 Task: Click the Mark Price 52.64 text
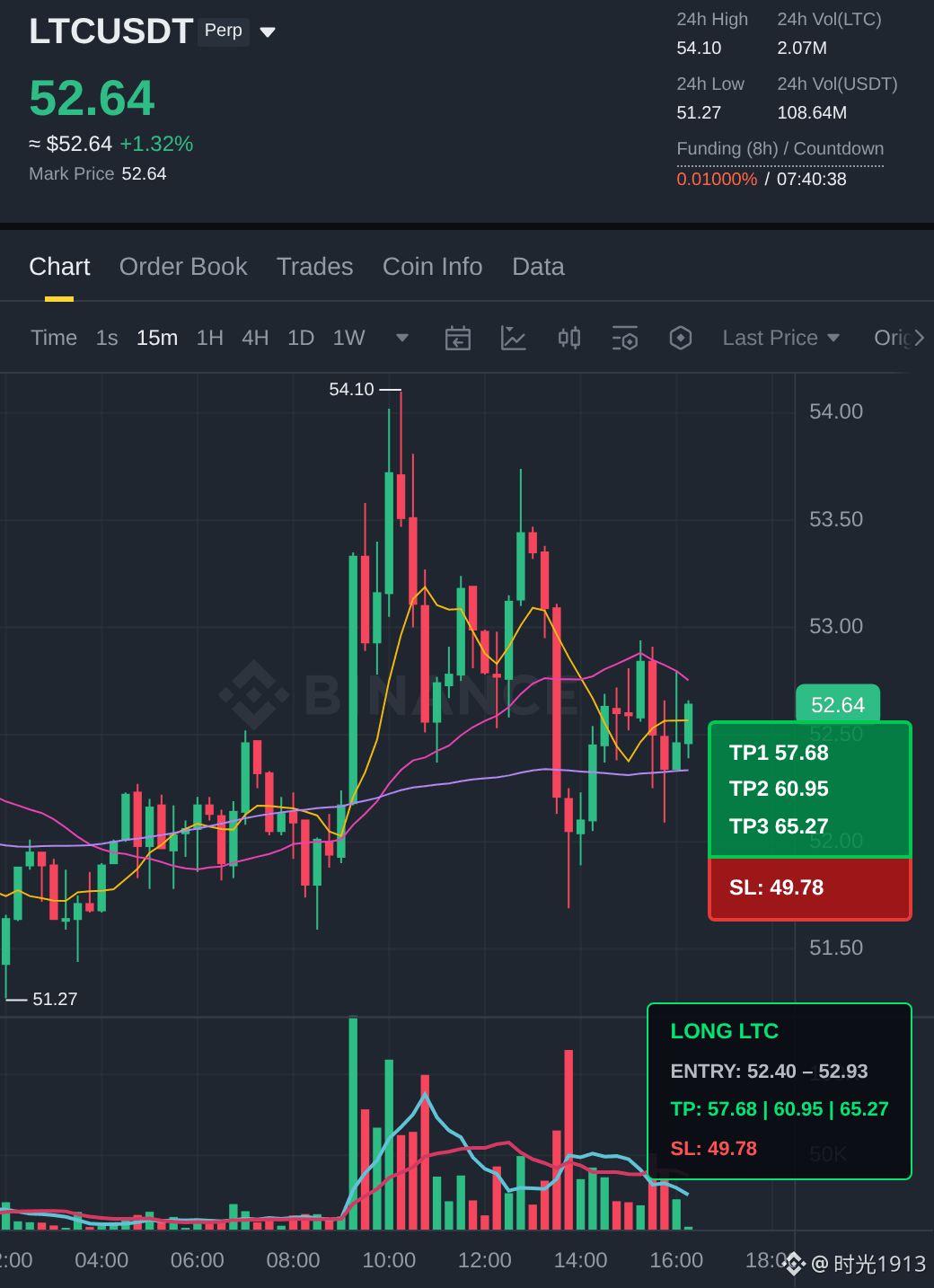(x=98, y=173)
